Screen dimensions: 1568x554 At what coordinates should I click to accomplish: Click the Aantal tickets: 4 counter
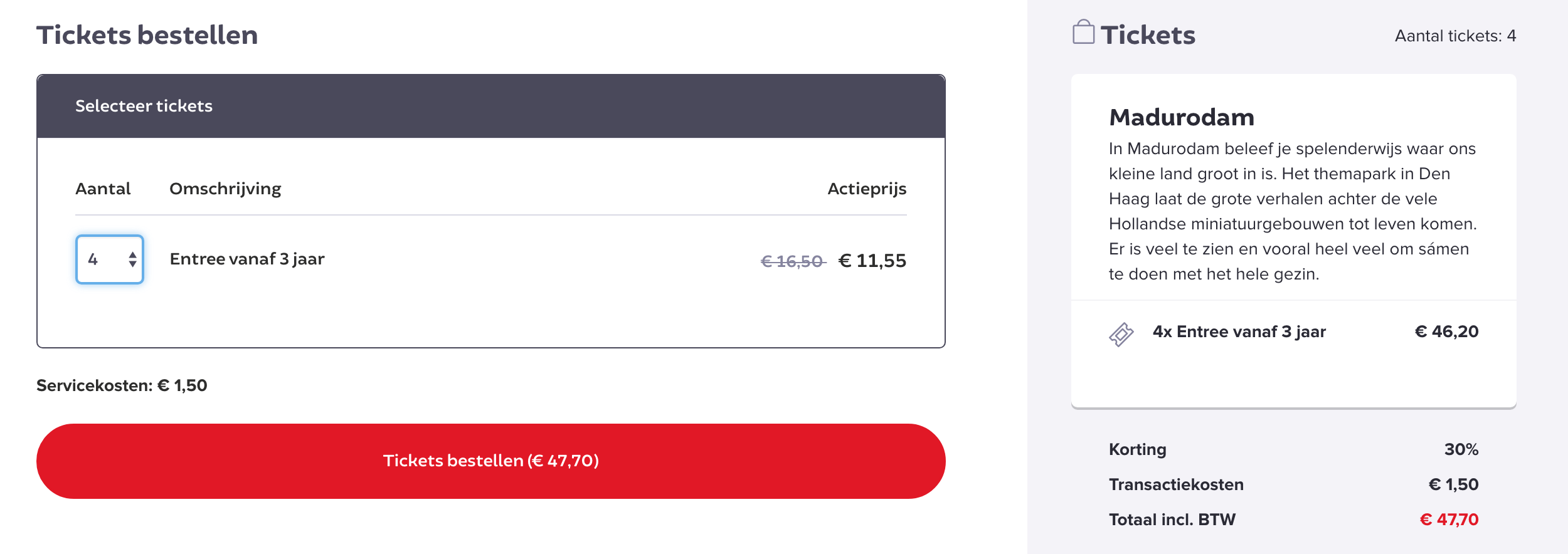click(1455, 36)
